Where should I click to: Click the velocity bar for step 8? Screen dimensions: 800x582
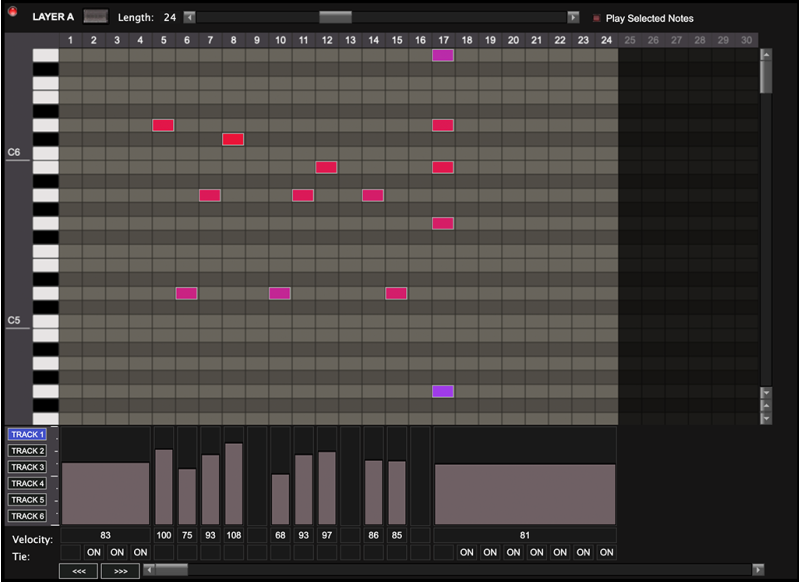[234, 482]
